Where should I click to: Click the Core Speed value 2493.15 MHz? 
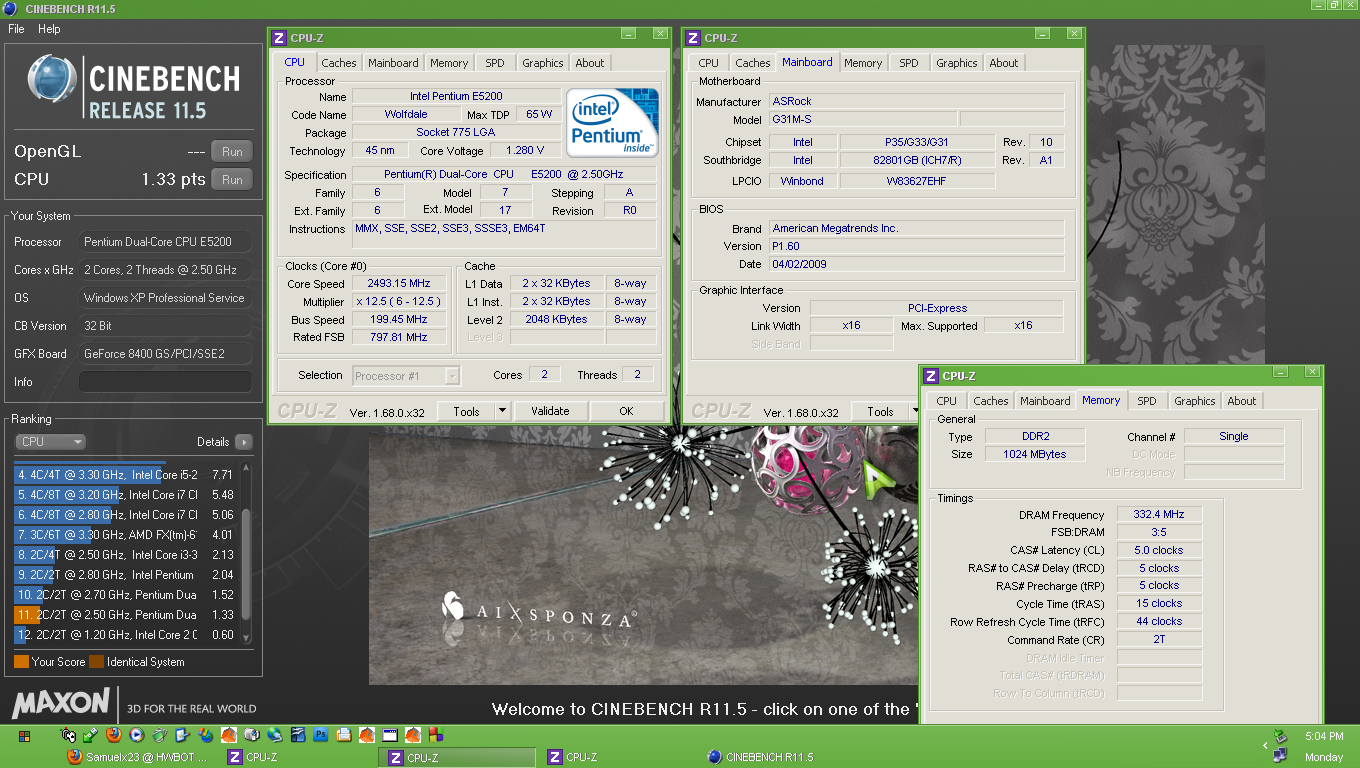click(x=399, y=284)
